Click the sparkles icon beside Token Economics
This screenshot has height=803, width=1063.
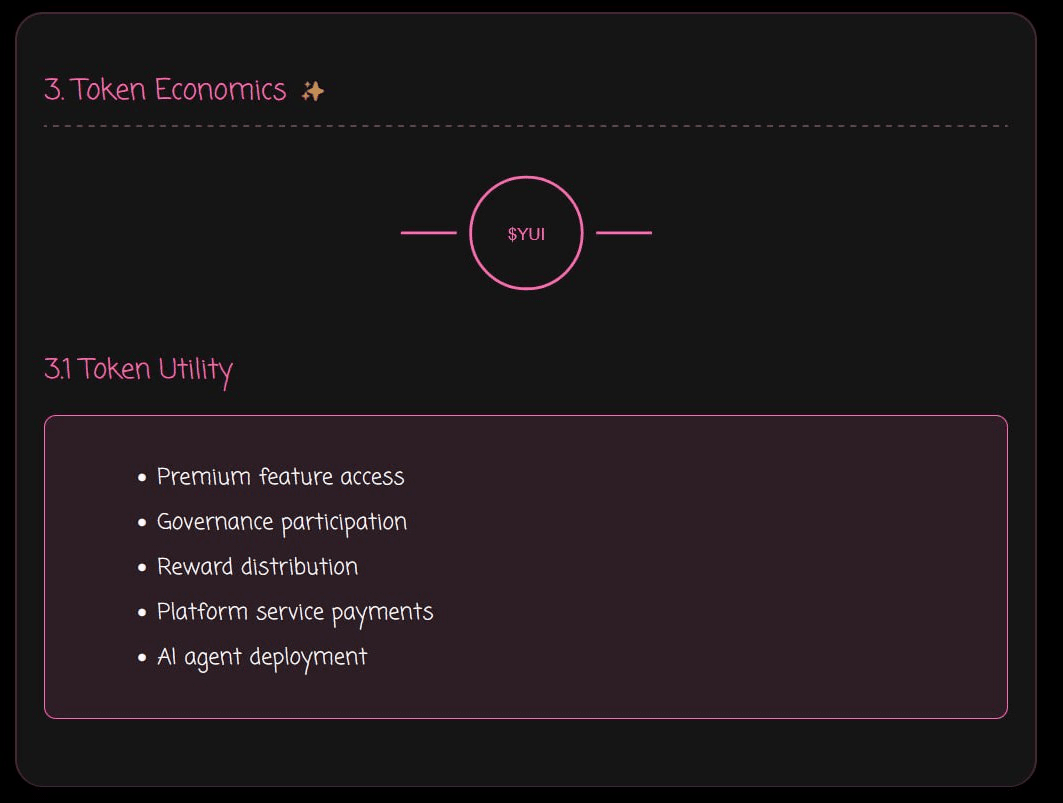point(313,91)
